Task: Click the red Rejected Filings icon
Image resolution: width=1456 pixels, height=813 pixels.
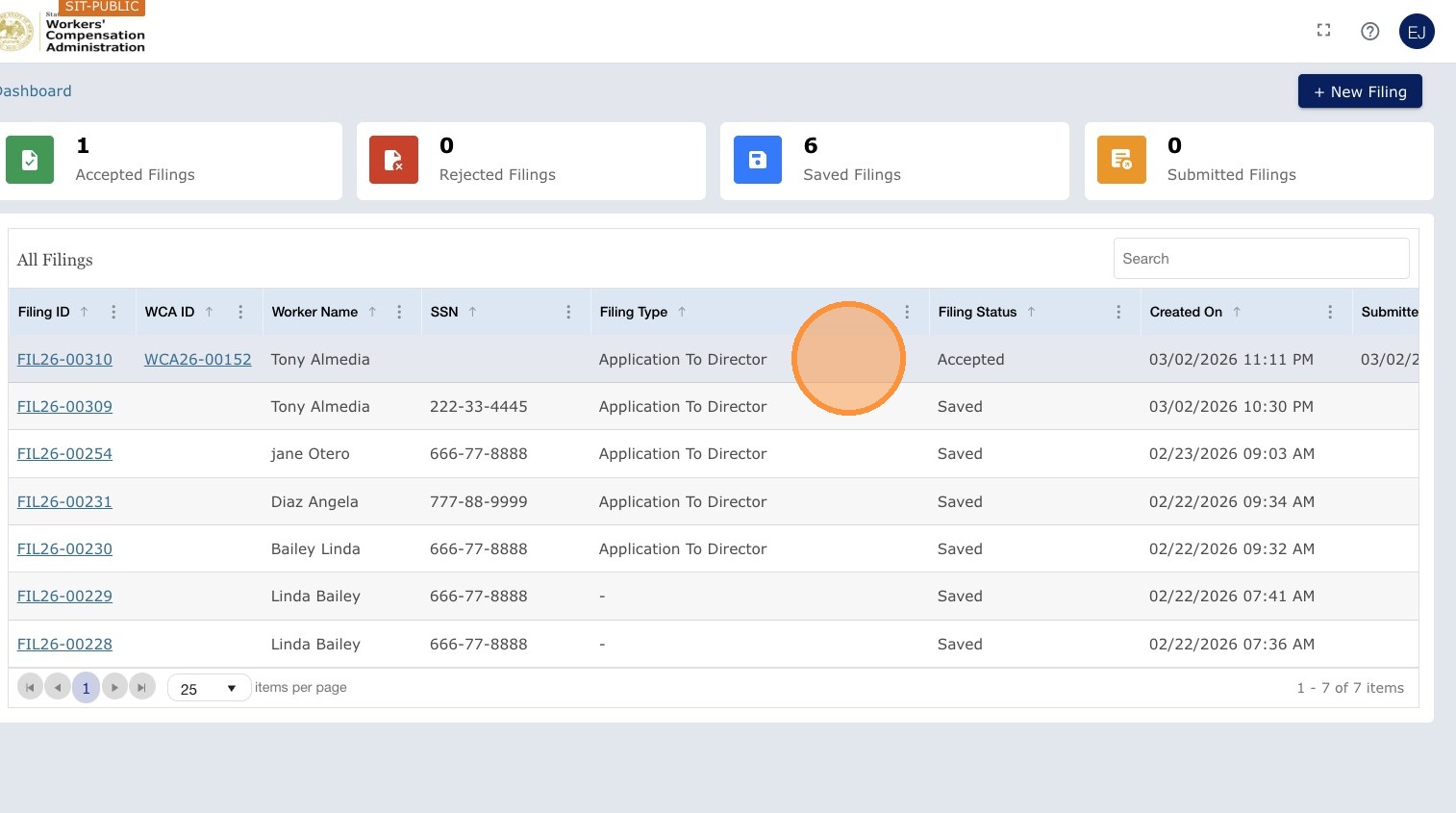Action: click(393, 160)
